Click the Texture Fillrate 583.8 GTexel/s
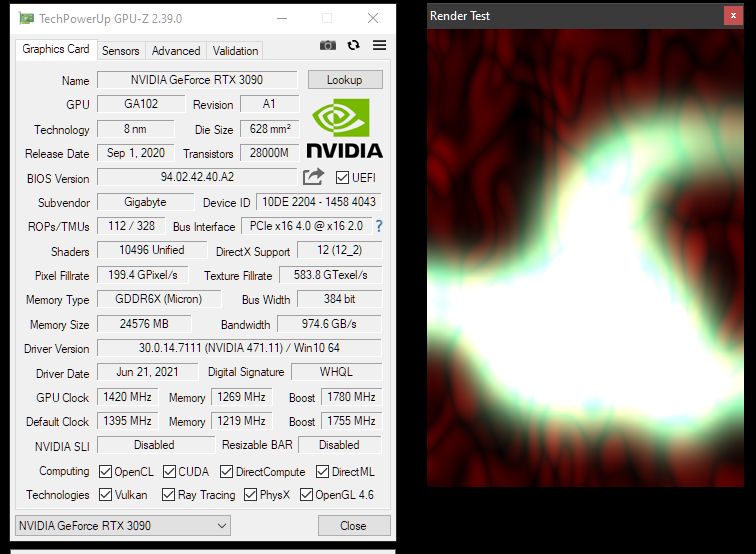 tap(330, 275)
